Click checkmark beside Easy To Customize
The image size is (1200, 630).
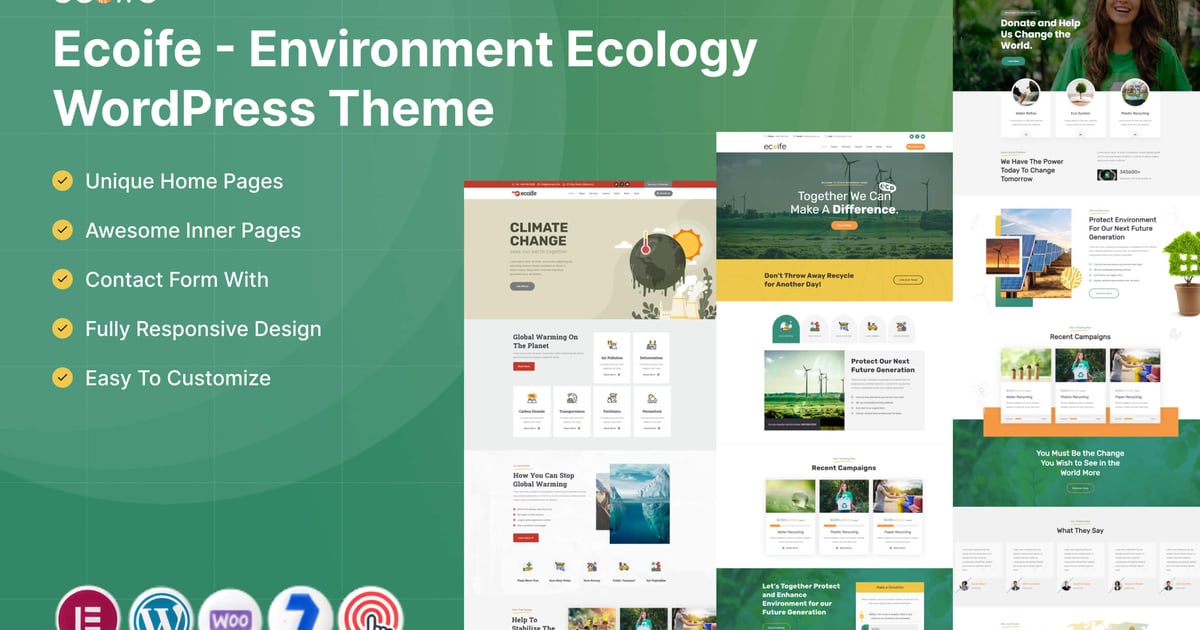[63, 378]
